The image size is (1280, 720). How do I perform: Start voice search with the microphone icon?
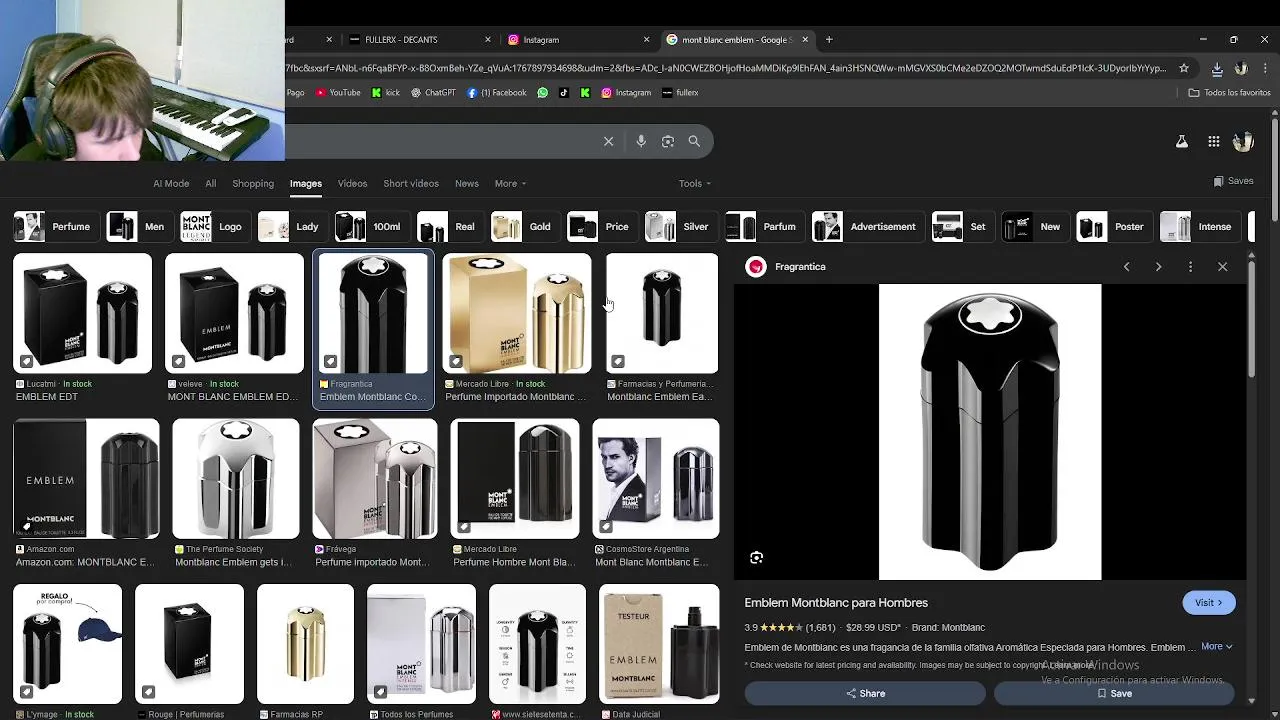click(641, 141)
